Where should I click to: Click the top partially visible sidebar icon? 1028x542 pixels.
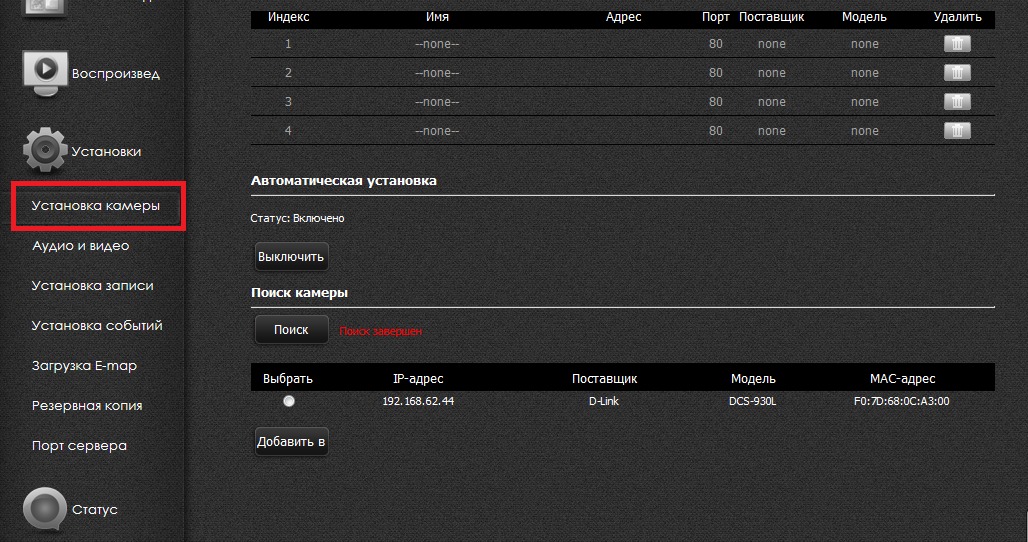click(x=46, y=8)
